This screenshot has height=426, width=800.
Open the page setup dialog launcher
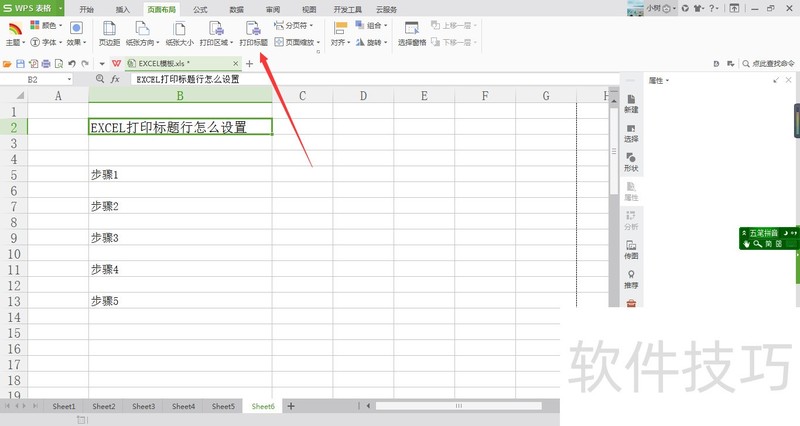(x=318, y=52)
